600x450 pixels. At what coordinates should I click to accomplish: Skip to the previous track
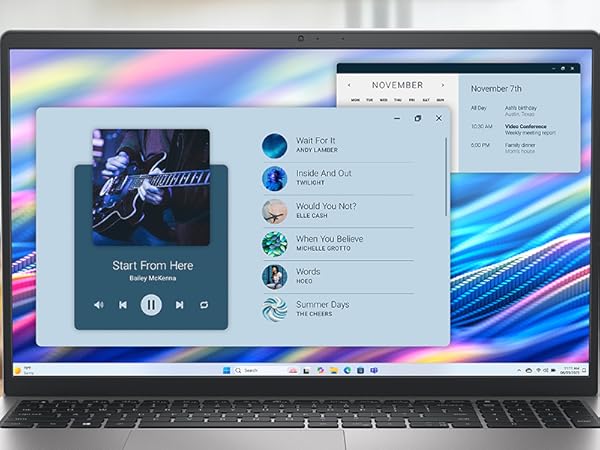click(123, 305)
